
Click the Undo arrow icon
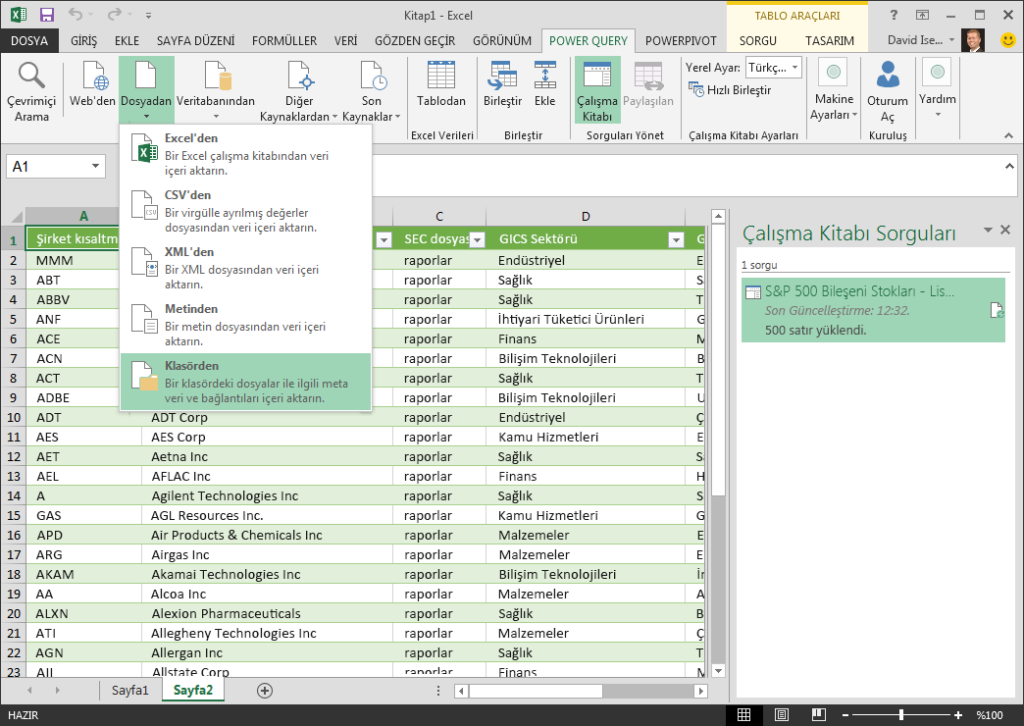76,14
